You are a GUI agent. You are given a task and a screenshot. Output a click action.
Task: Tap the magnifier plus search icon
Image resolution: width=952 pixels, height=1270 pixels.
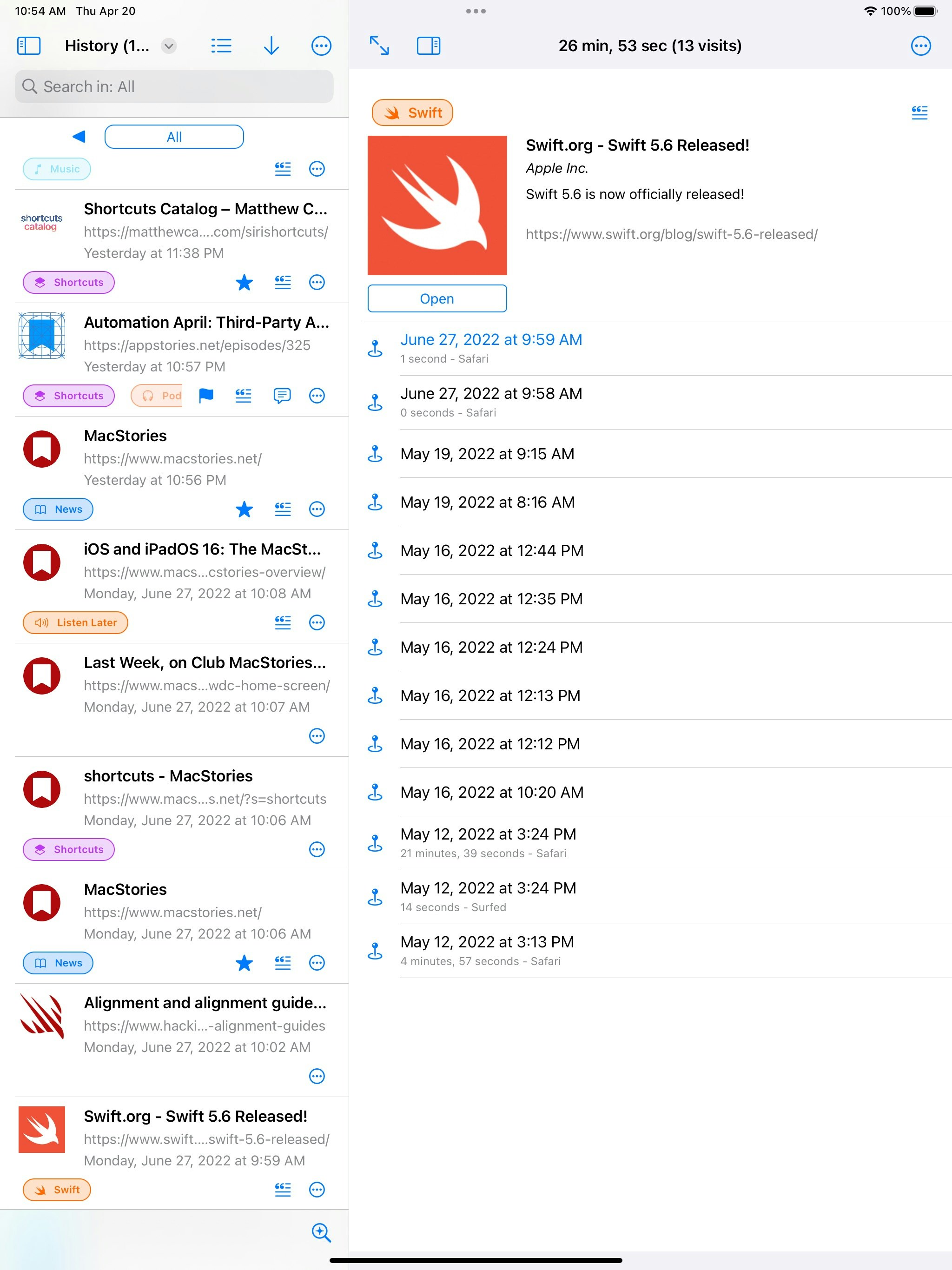pos(321,1233)
